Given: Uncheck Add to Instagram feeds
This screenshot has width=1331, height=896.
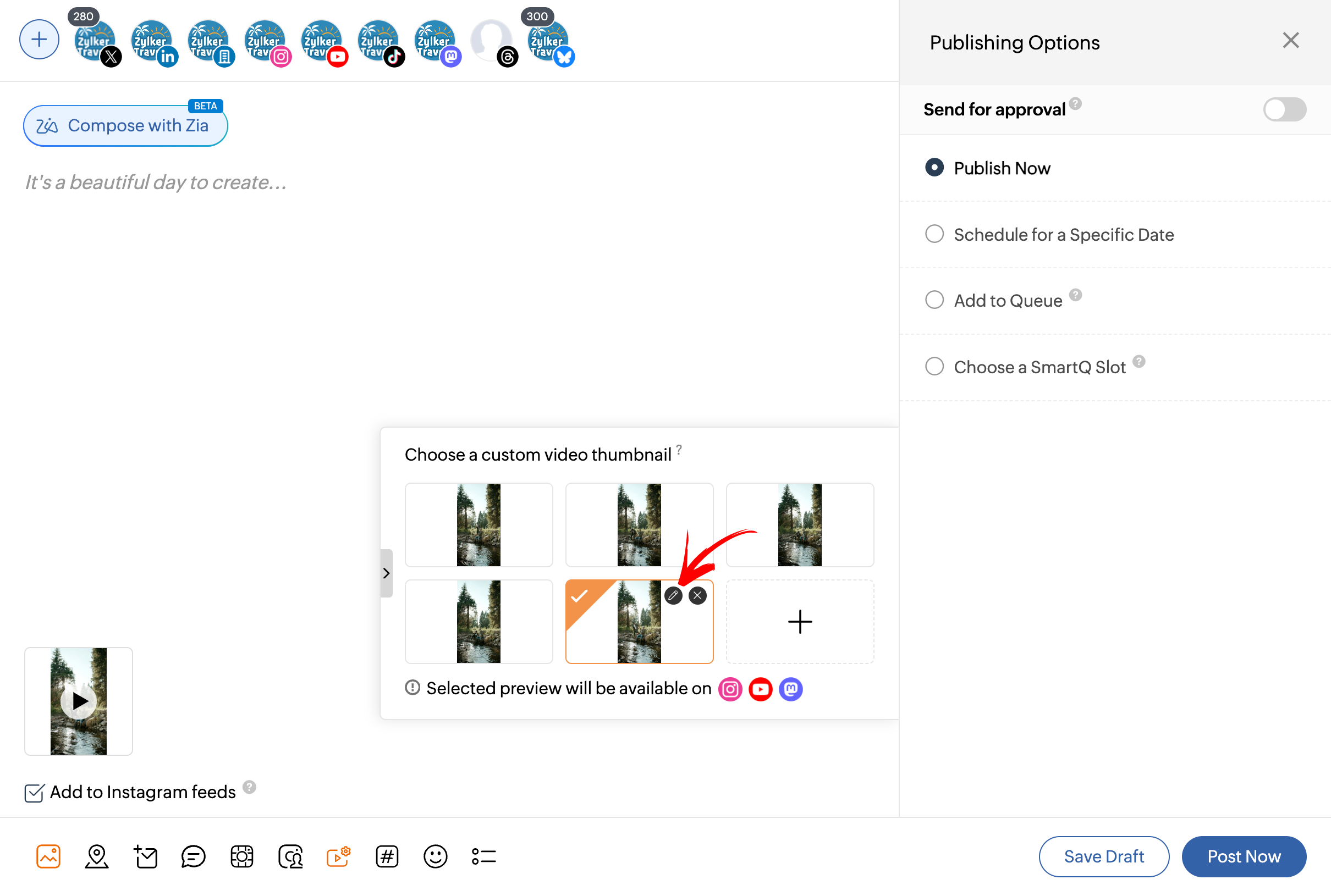Looking at the screenshot, I should pos(34,793).
